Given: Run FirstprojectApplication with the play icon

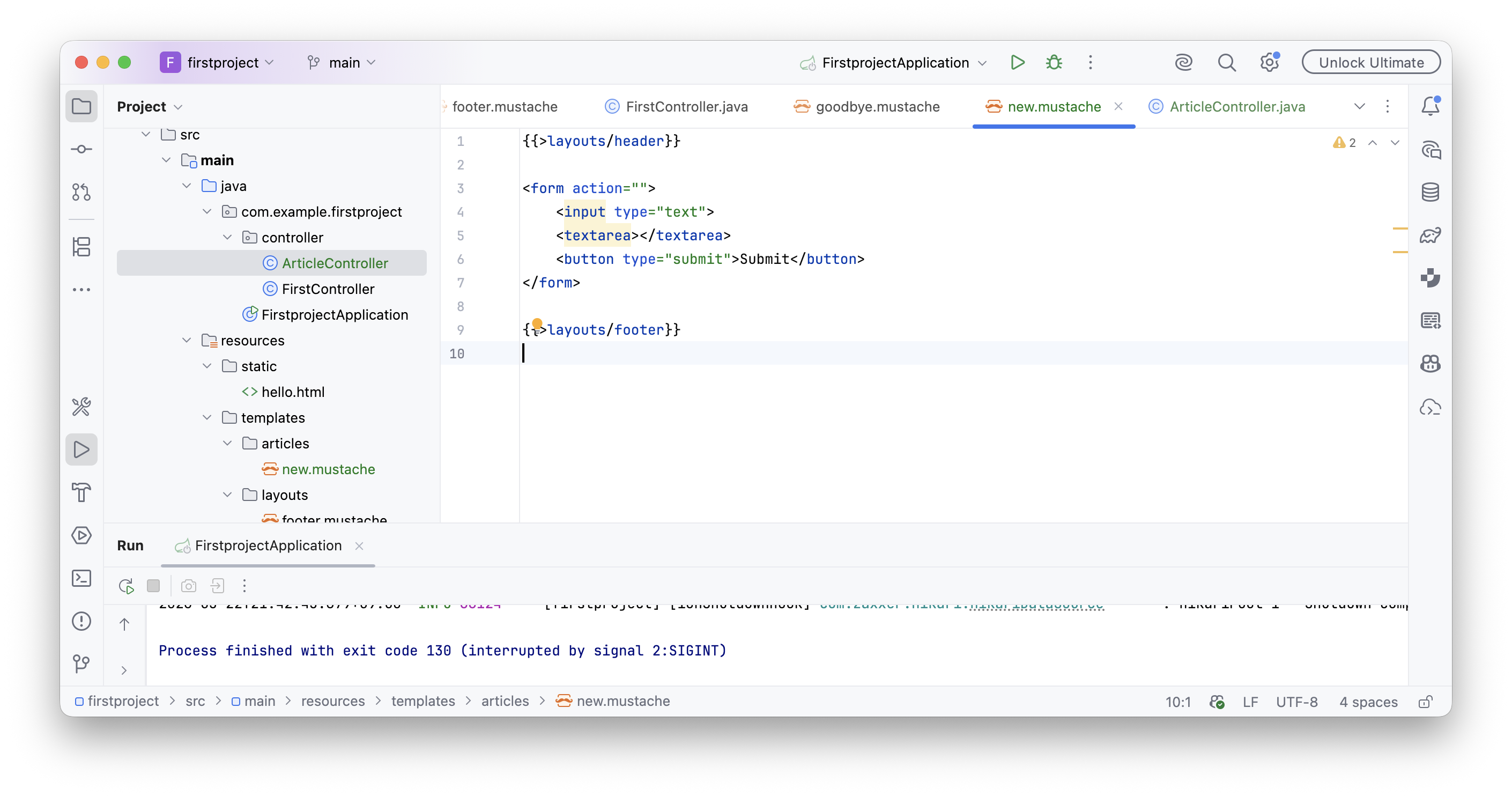Looking at the screenshot, I should 1017,62.
